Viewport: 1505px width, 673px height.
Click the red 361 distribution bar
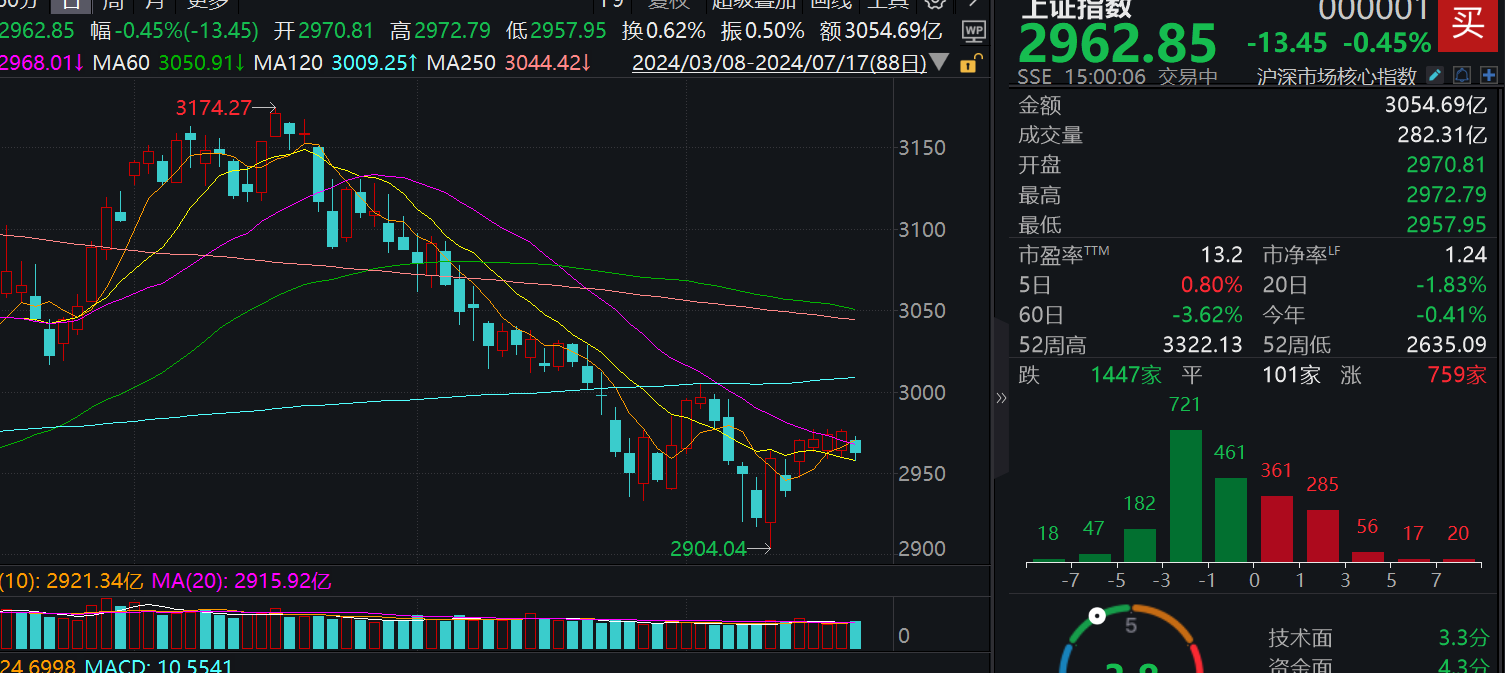1276,527
